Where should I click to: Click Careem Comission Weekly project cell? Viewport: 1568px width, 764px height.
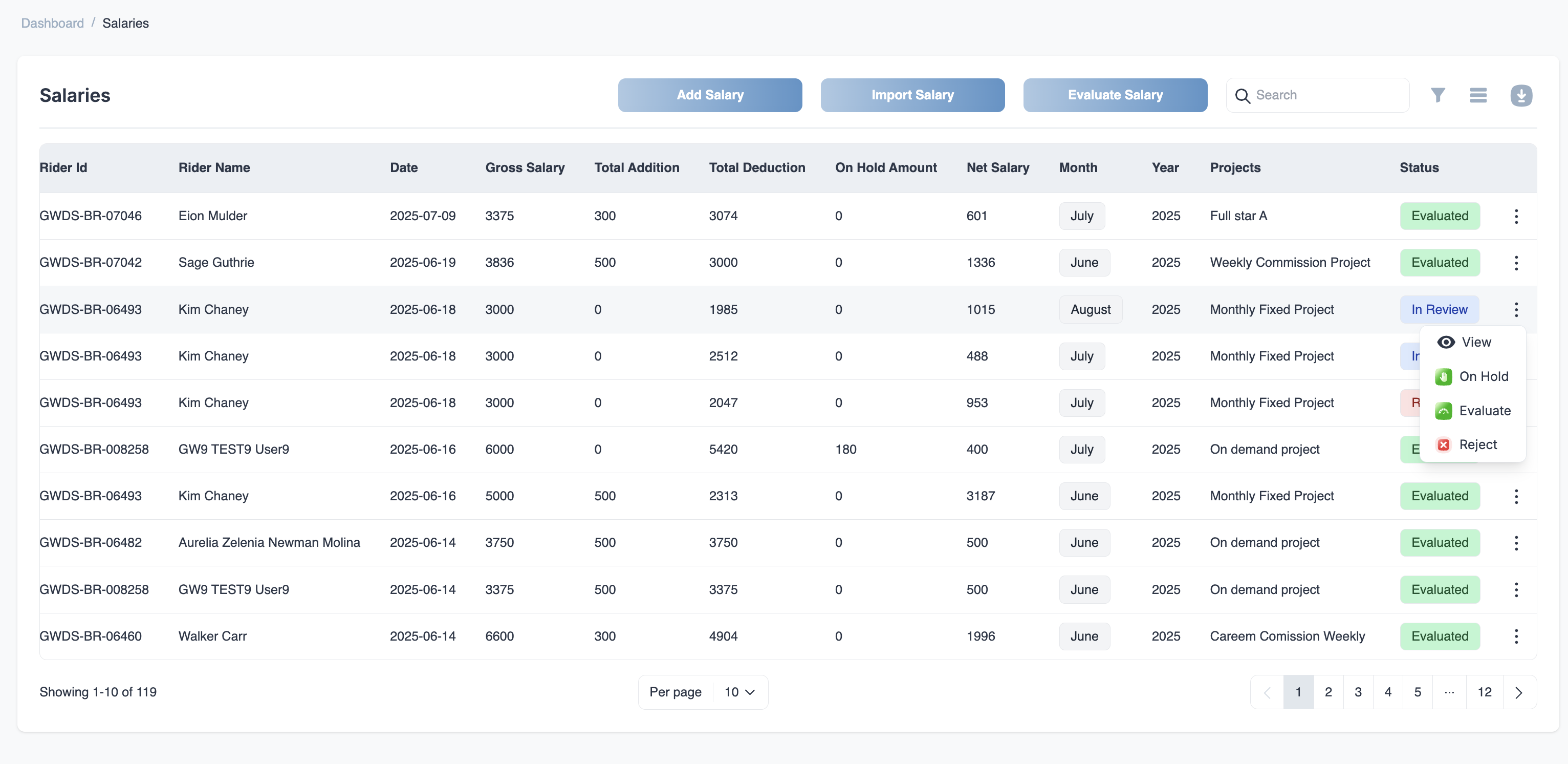click(x=1288, y=636)
